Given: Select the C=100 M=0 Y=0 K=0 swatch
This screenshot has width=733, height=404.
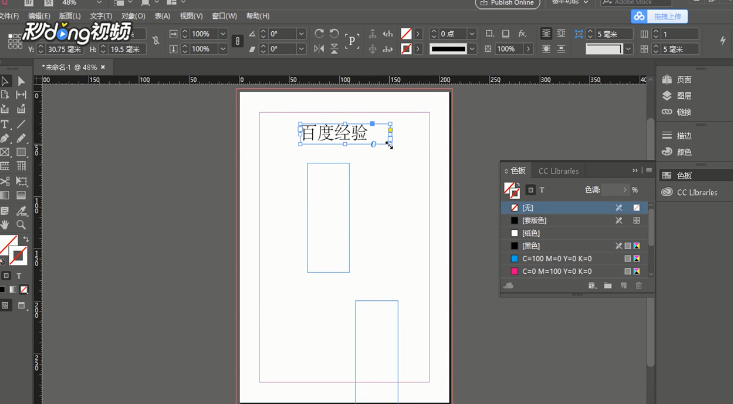Looking at the screenshot, I should (575, 259).
